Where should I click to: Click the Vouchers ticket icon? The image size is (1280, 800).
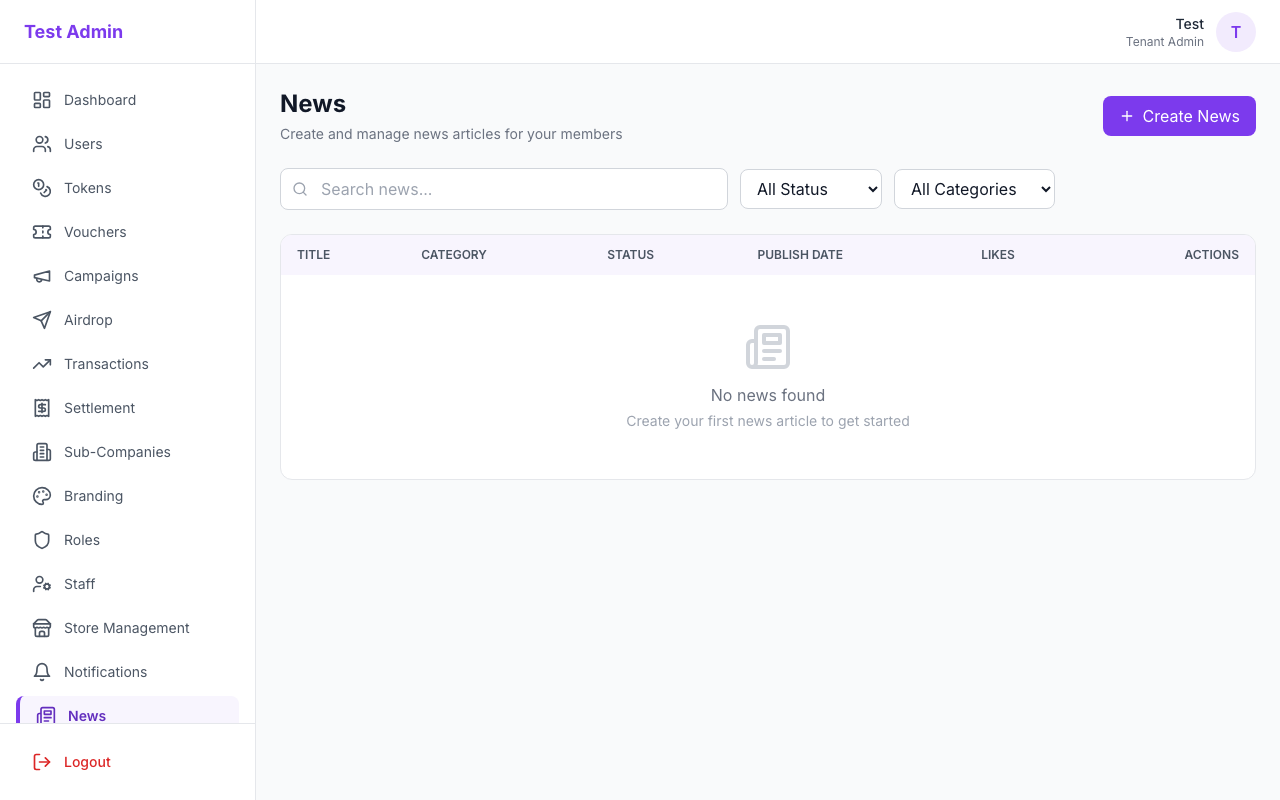tap(42, 232)
